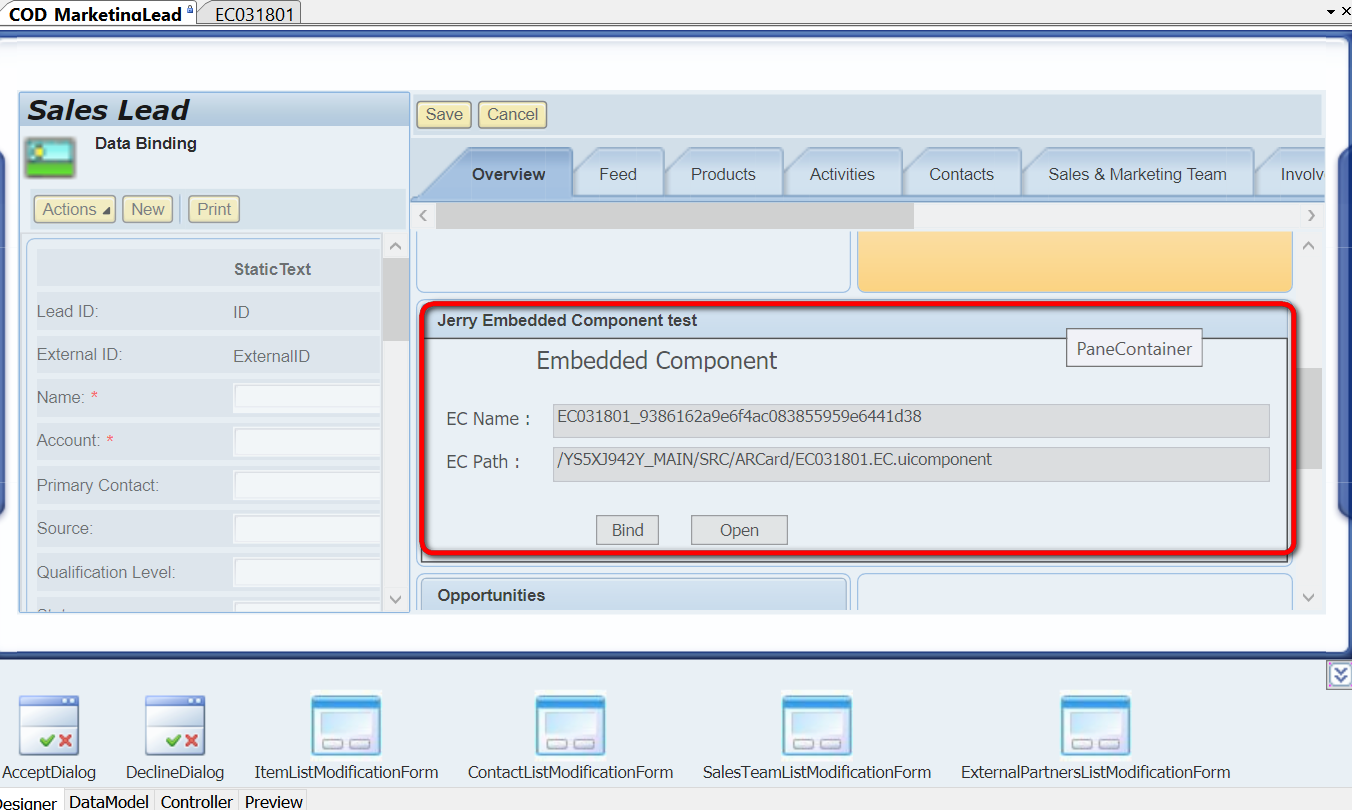
Task: Click the Lead ID label
Action: click(x=68, y=311)
